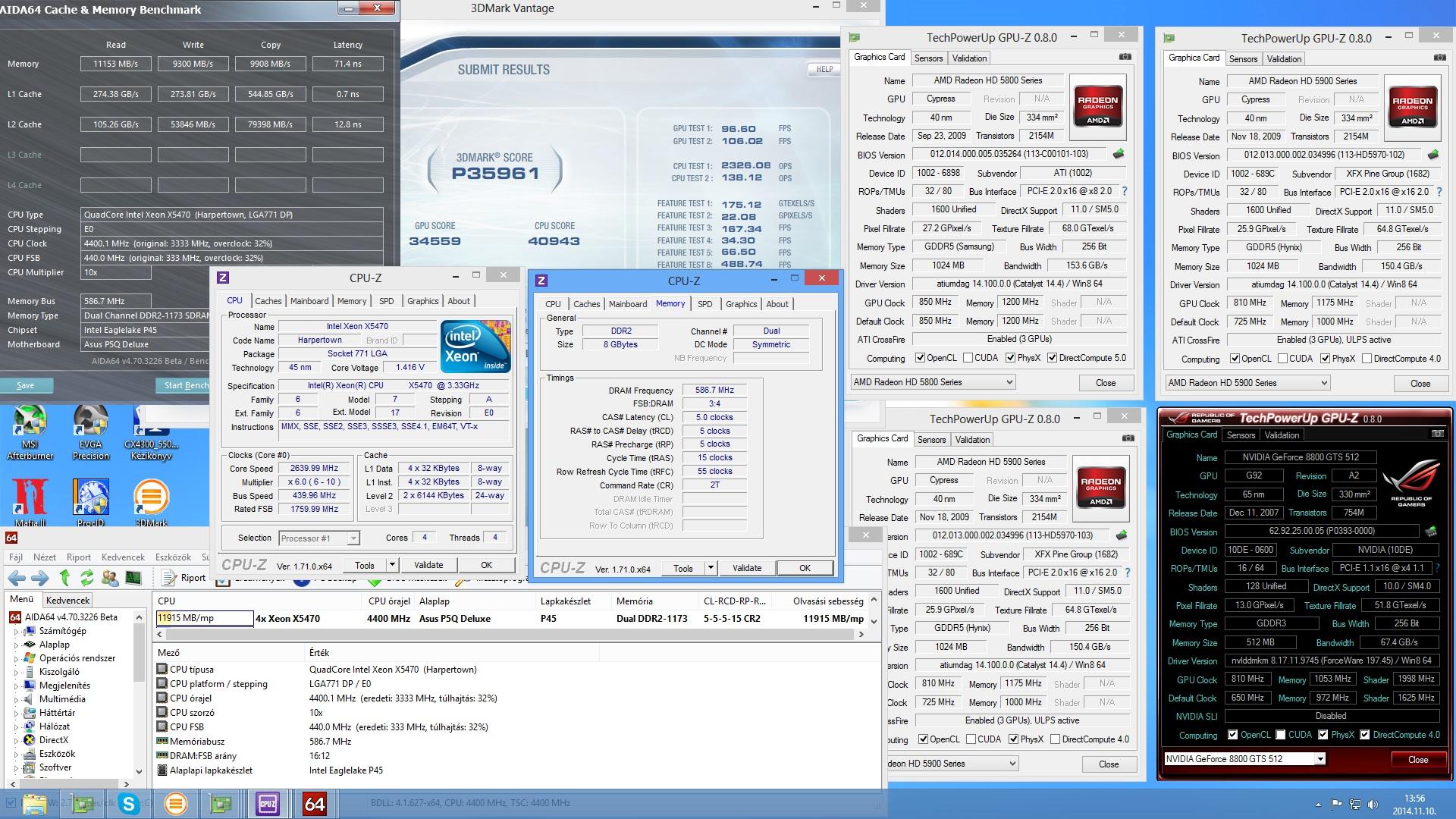The image size is (1456, 819).
Task: Toggle CUDA checkbox in ROG GPU-Z window
Action: (x=1281, y=735)
